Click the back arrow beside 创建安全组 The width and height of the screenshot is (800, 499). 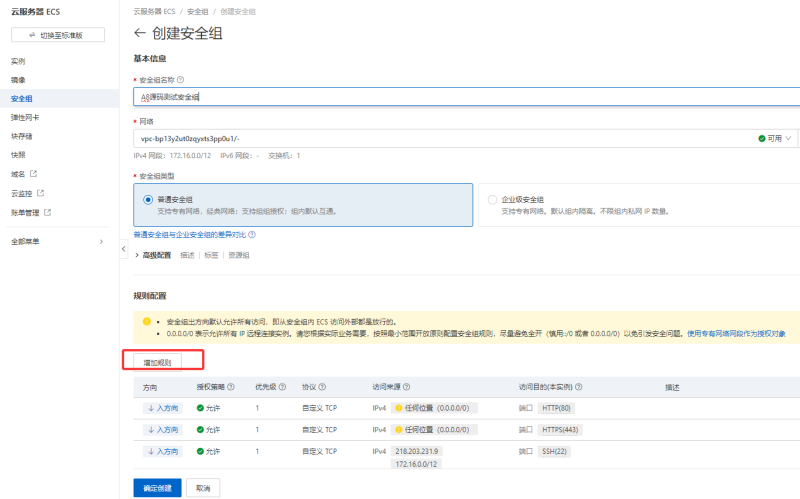tap(139, 33)
